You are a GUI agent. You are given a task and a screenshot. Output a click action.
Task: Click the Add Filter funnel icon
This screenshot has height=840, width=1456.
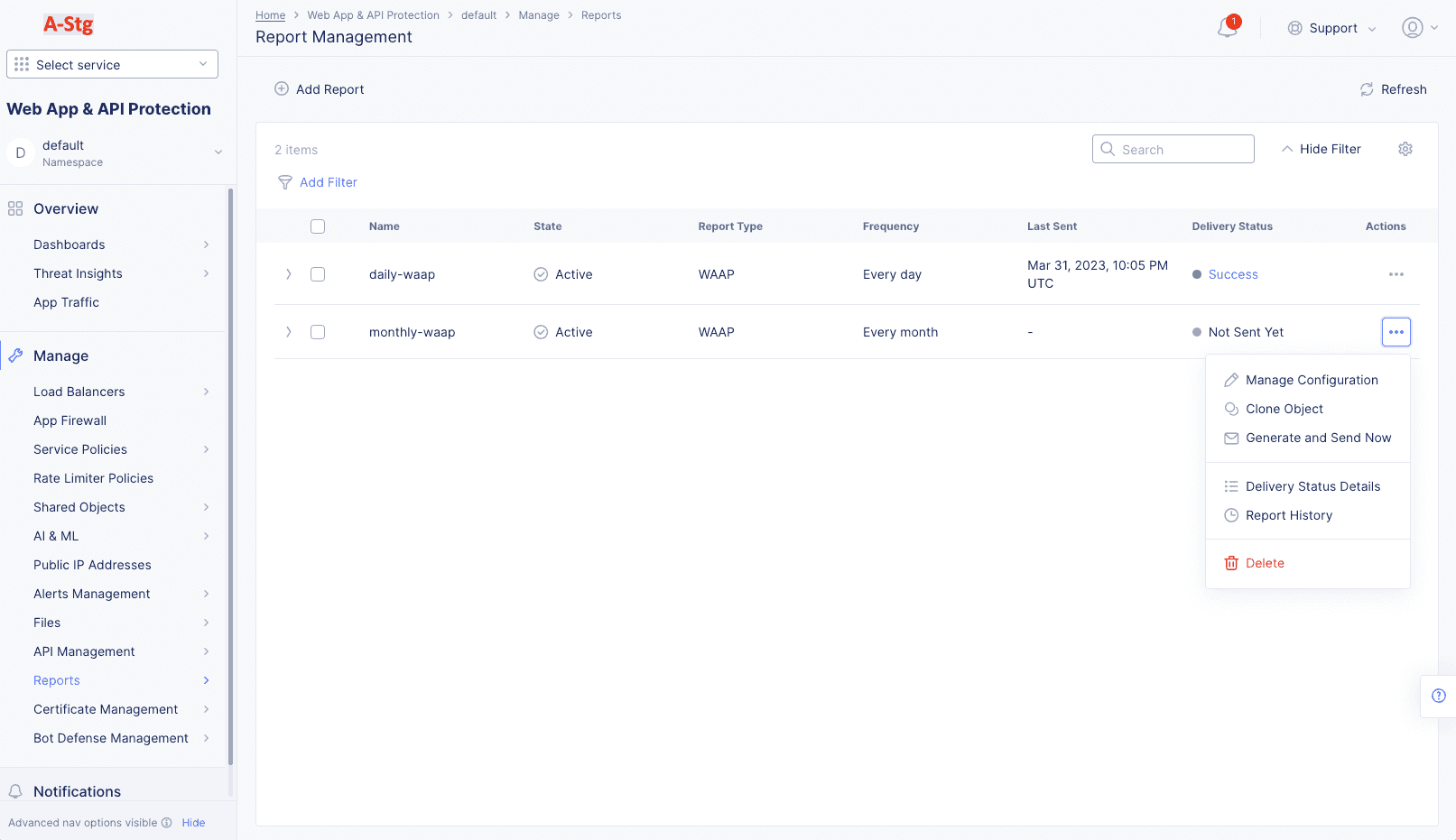pyautogui.click(x=285, y=182)
